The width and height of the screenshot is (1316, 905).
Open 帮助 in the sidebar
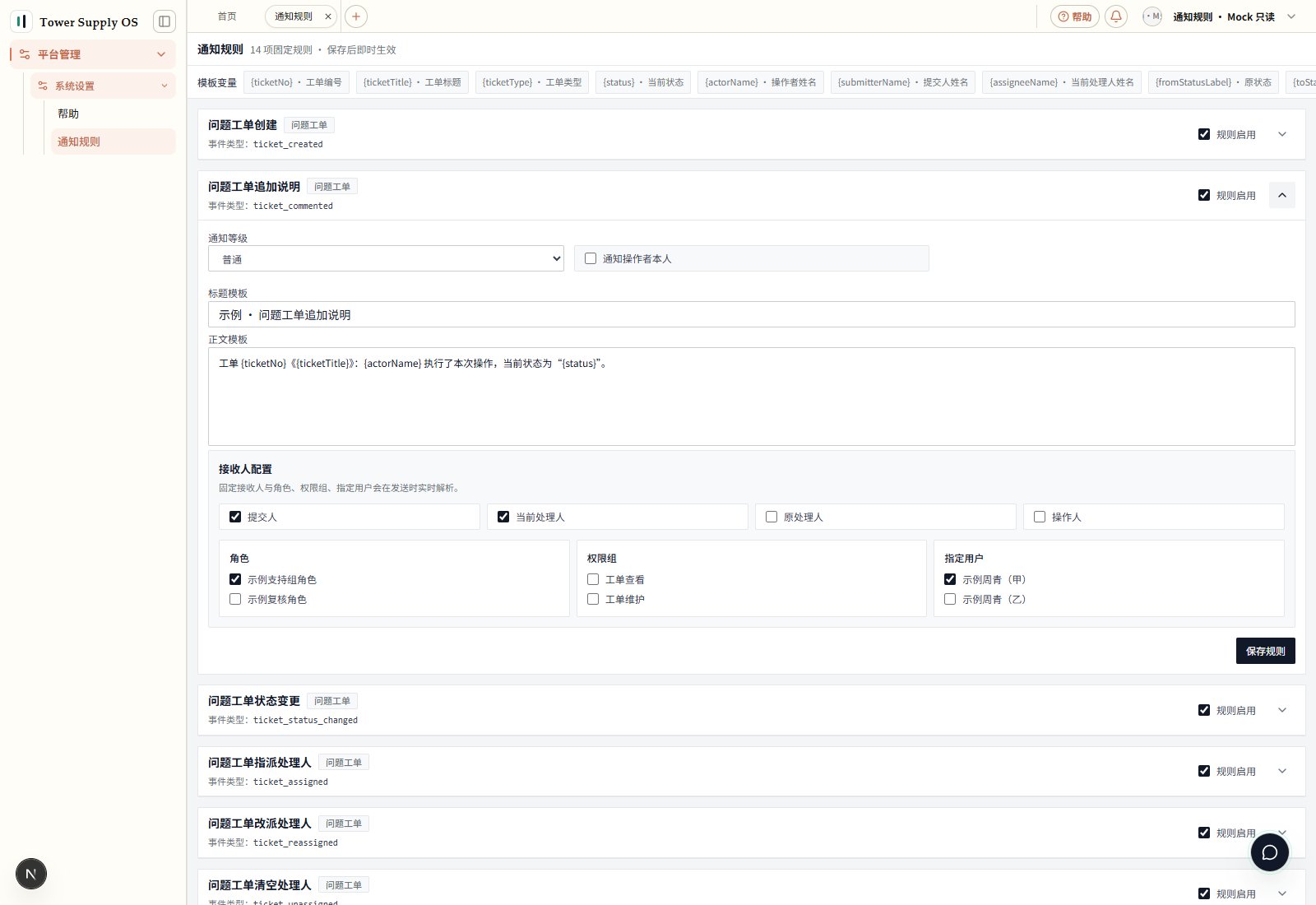point(113,114)
